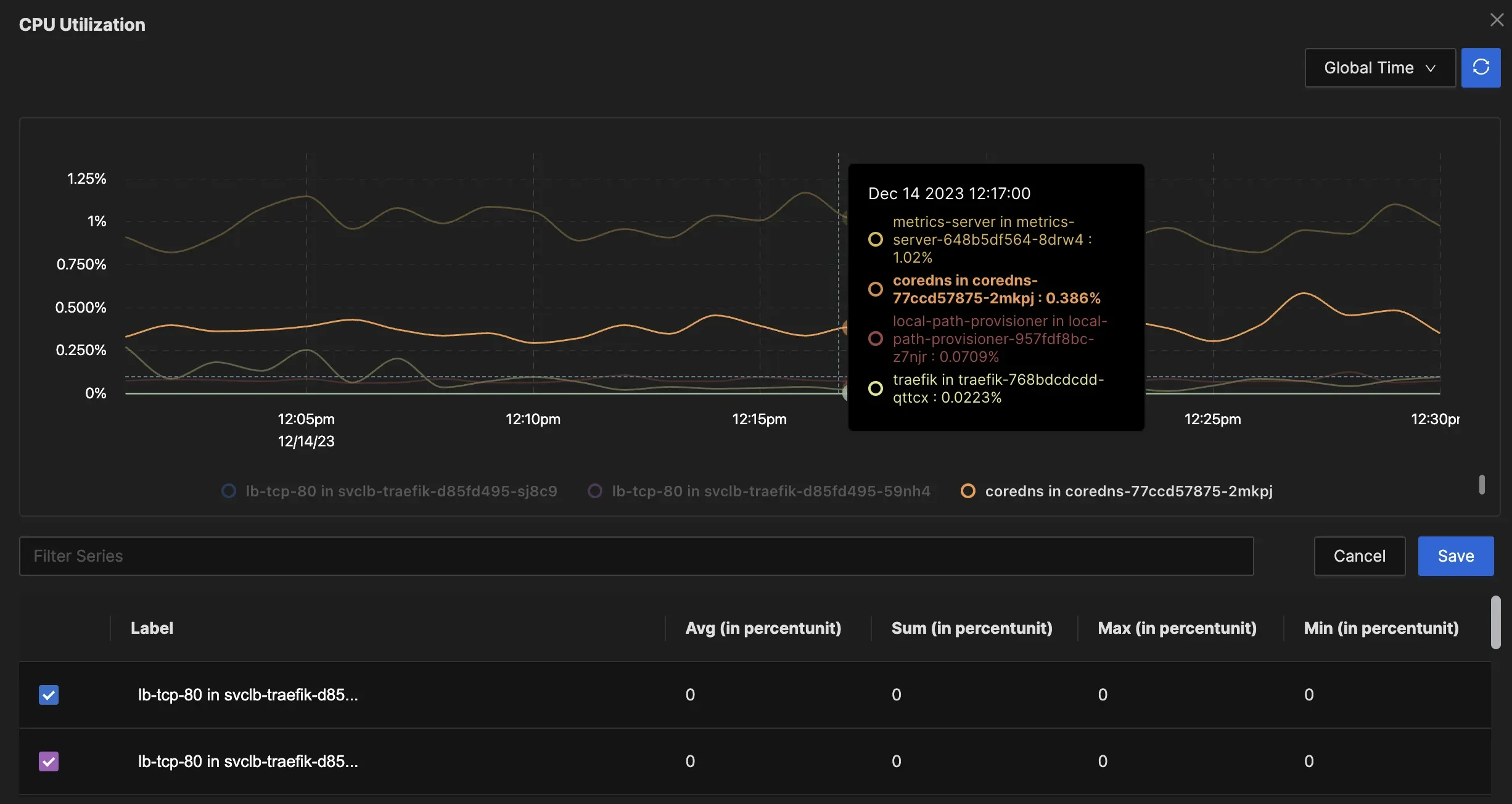Uncheck the purple checkbox in second row
1512x804 pixels.
[x=49, y=761]
